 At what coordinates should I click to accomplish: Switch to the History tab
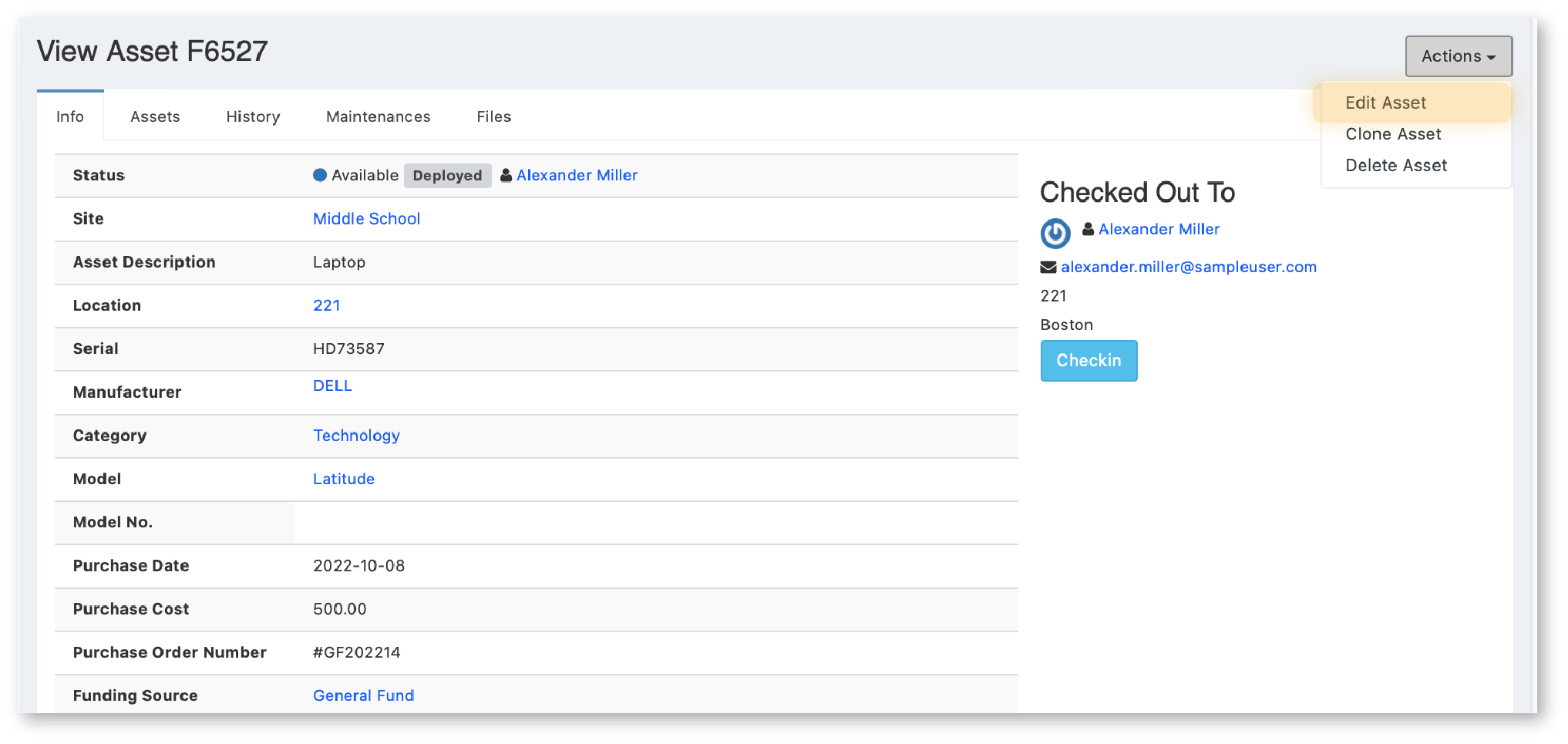[x=253, y=117]
